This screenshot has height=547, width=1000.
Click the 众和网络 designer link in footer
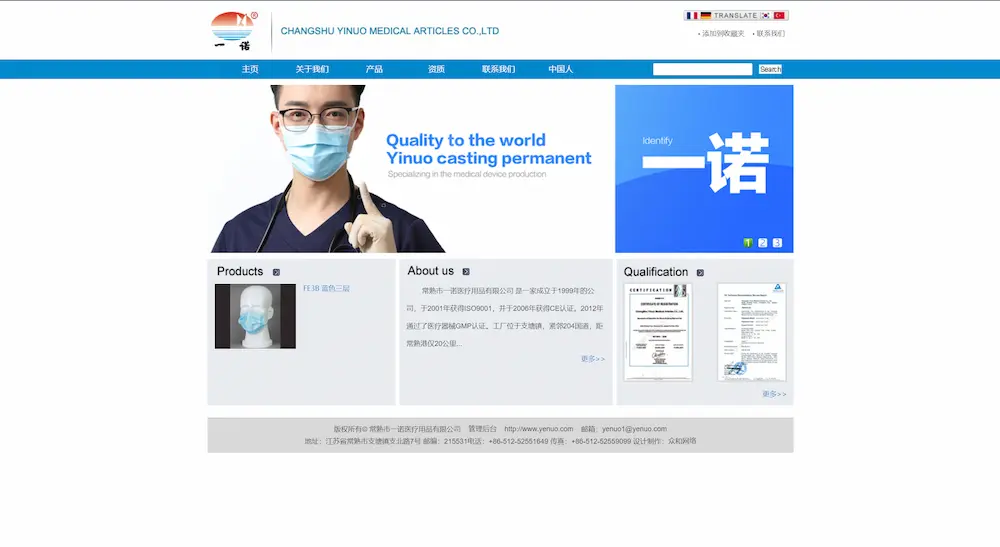pos(682,441)
